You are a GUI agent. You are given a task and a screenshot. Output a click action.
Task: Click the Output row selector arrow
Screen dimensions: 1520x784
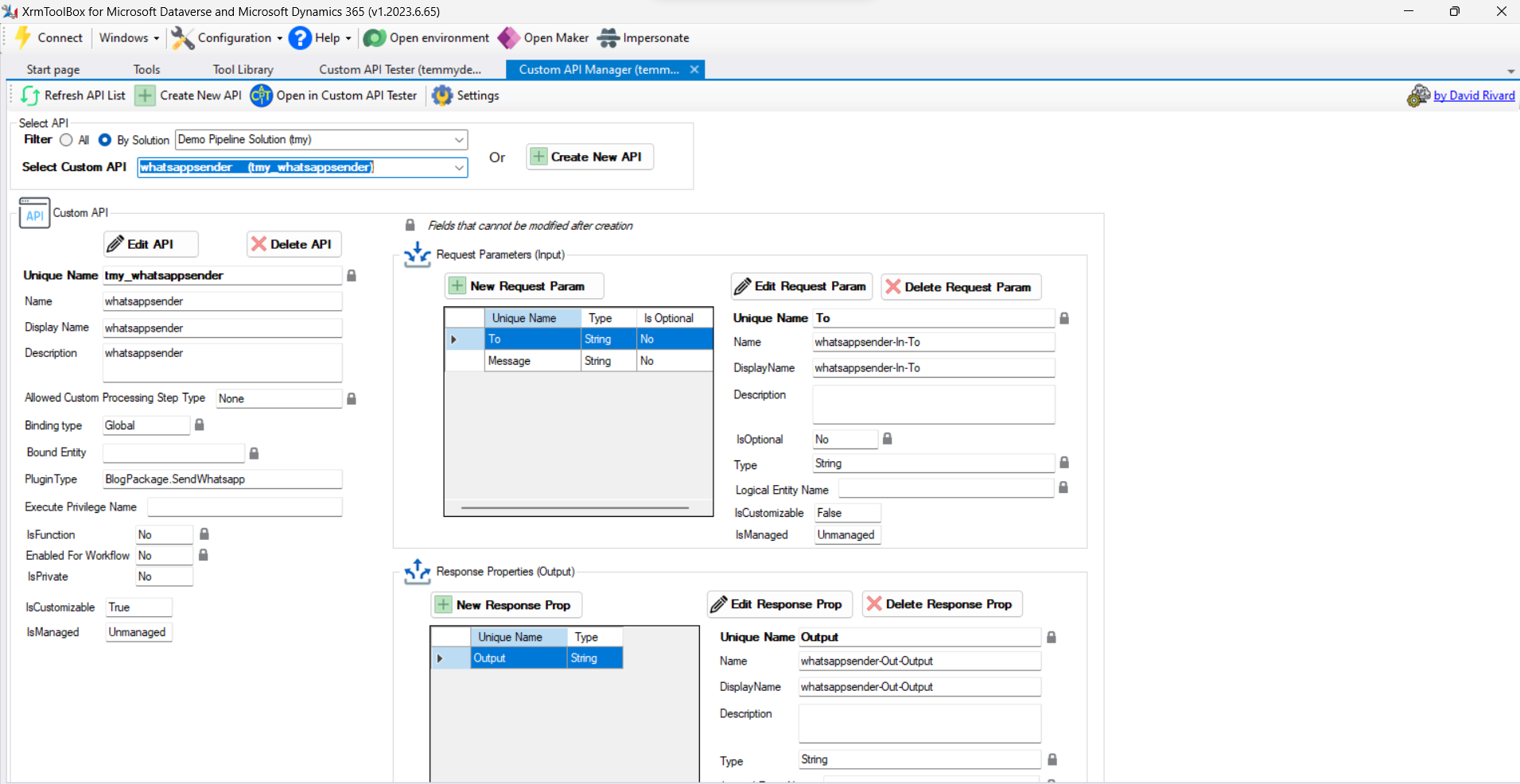click(440, 658)
